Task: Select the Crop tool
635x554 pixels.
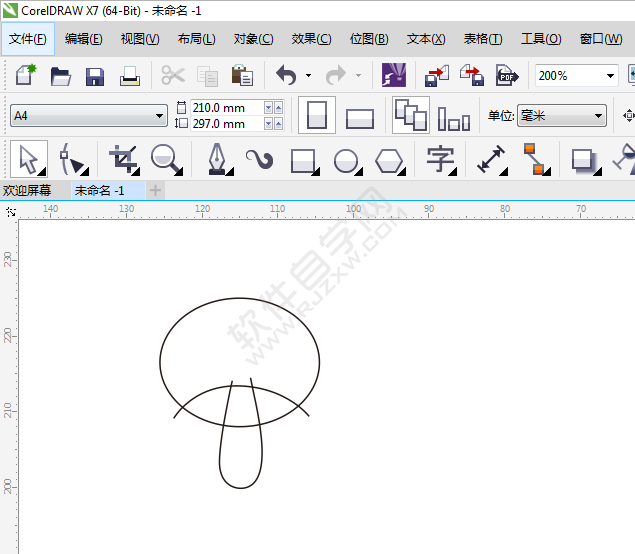Action: (122, 159)
